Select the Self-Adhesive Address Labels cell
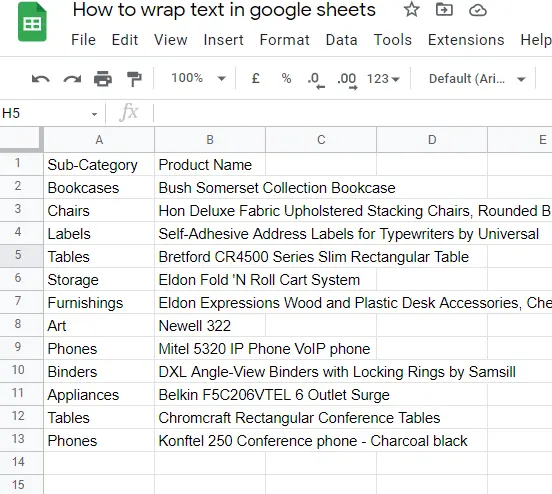This screenshot has width=552, height=494. [210, 233]
